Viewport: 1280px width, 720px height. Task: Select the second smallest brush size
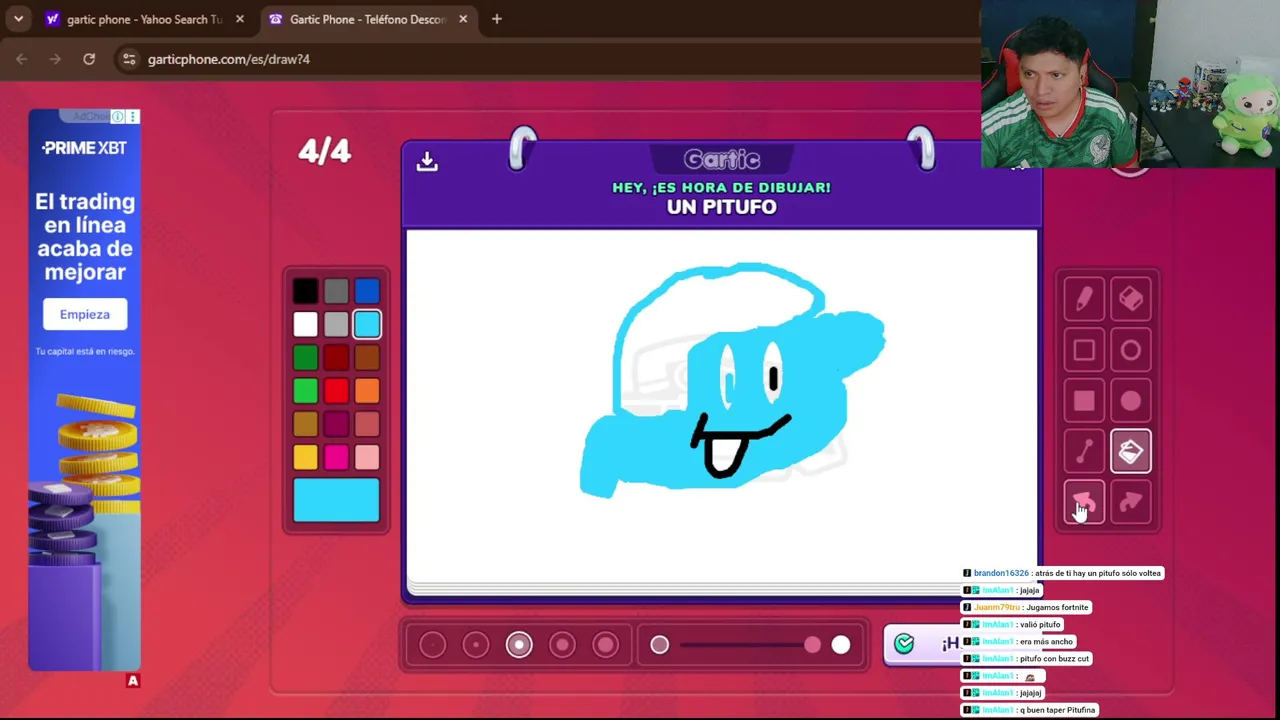click(x=476, y=645)
